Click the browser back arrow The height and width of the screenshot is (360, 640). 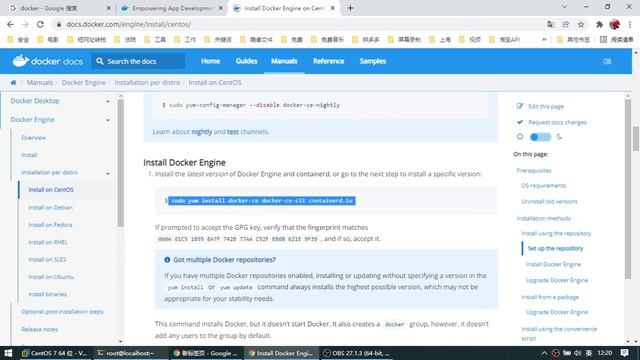[10, 24]
